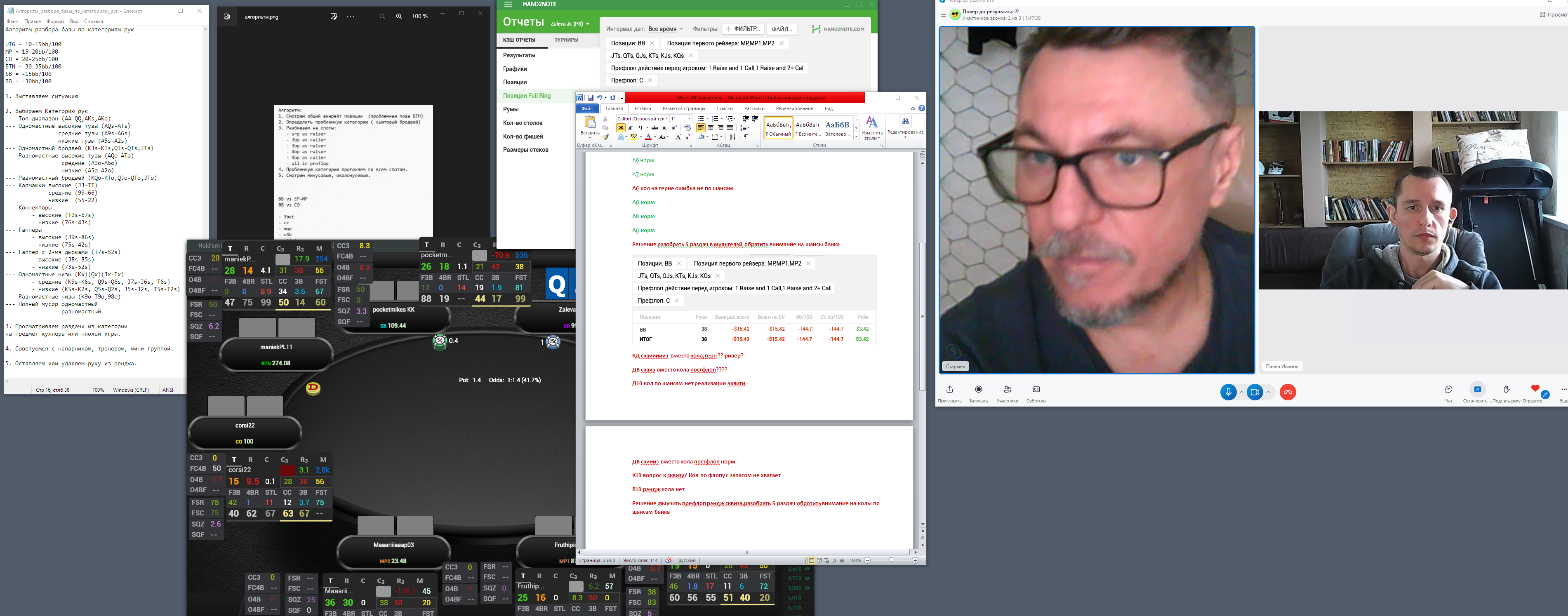Viewport: 1568px width, 616px height.
Task: Switch to Вставка tab in Word
Action: pyautogui.click(x=643, y=109)
